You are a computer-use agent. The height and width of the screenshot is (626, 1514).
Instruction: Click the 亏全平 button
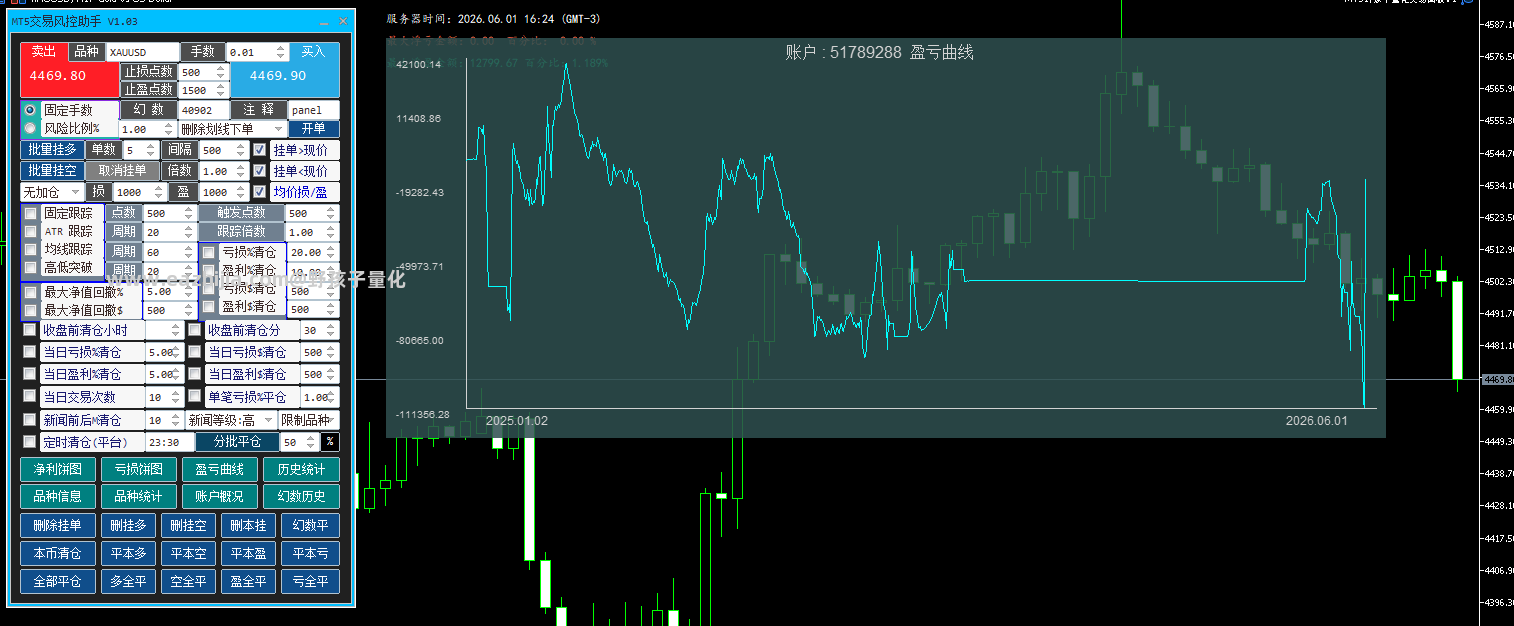[310, 581]
